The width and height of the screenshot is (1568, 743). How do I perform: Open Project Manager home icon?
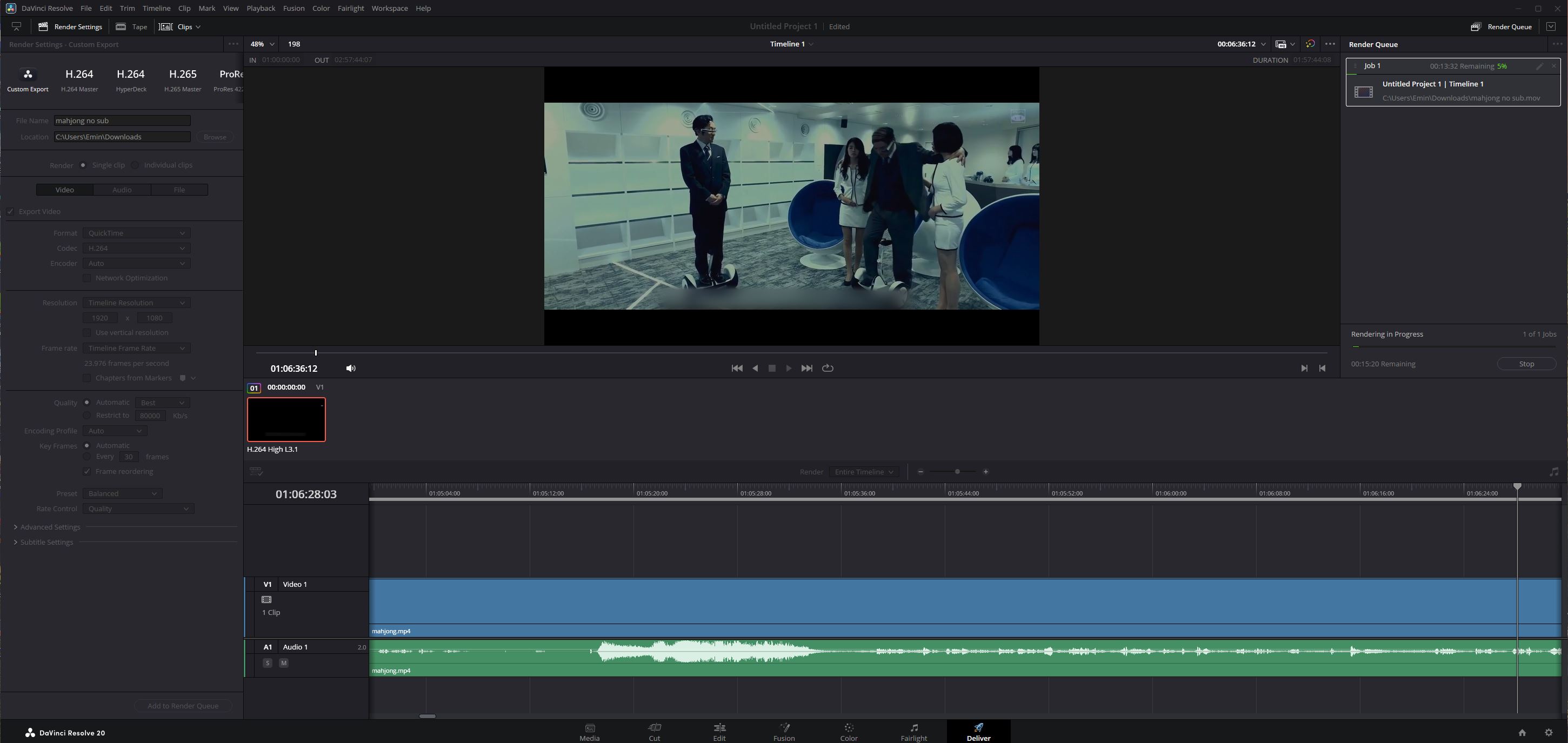pyautogui.click(x=1522, y=733)
